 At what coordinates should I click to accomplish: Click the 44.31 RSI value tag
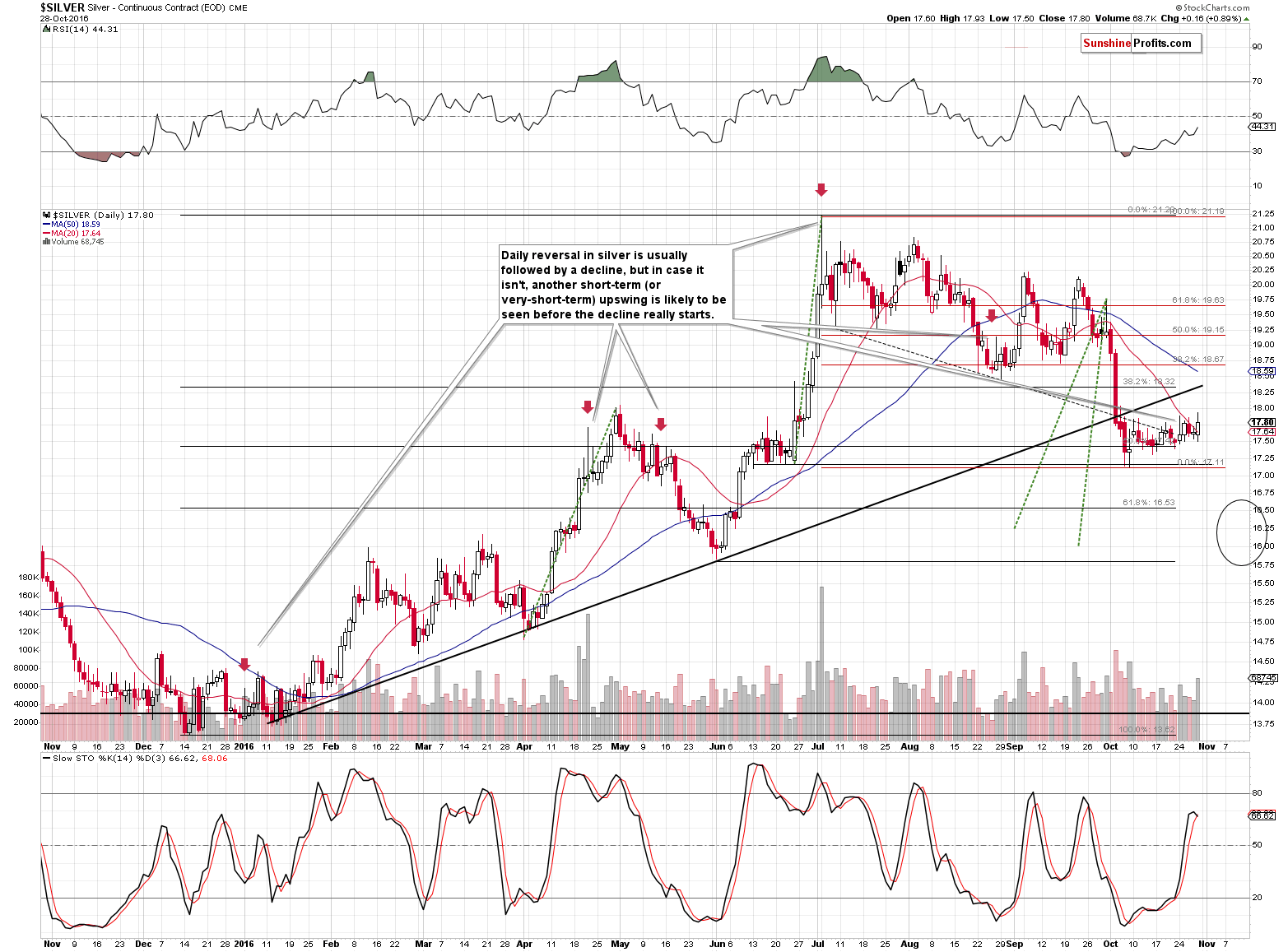(1263, 127)
